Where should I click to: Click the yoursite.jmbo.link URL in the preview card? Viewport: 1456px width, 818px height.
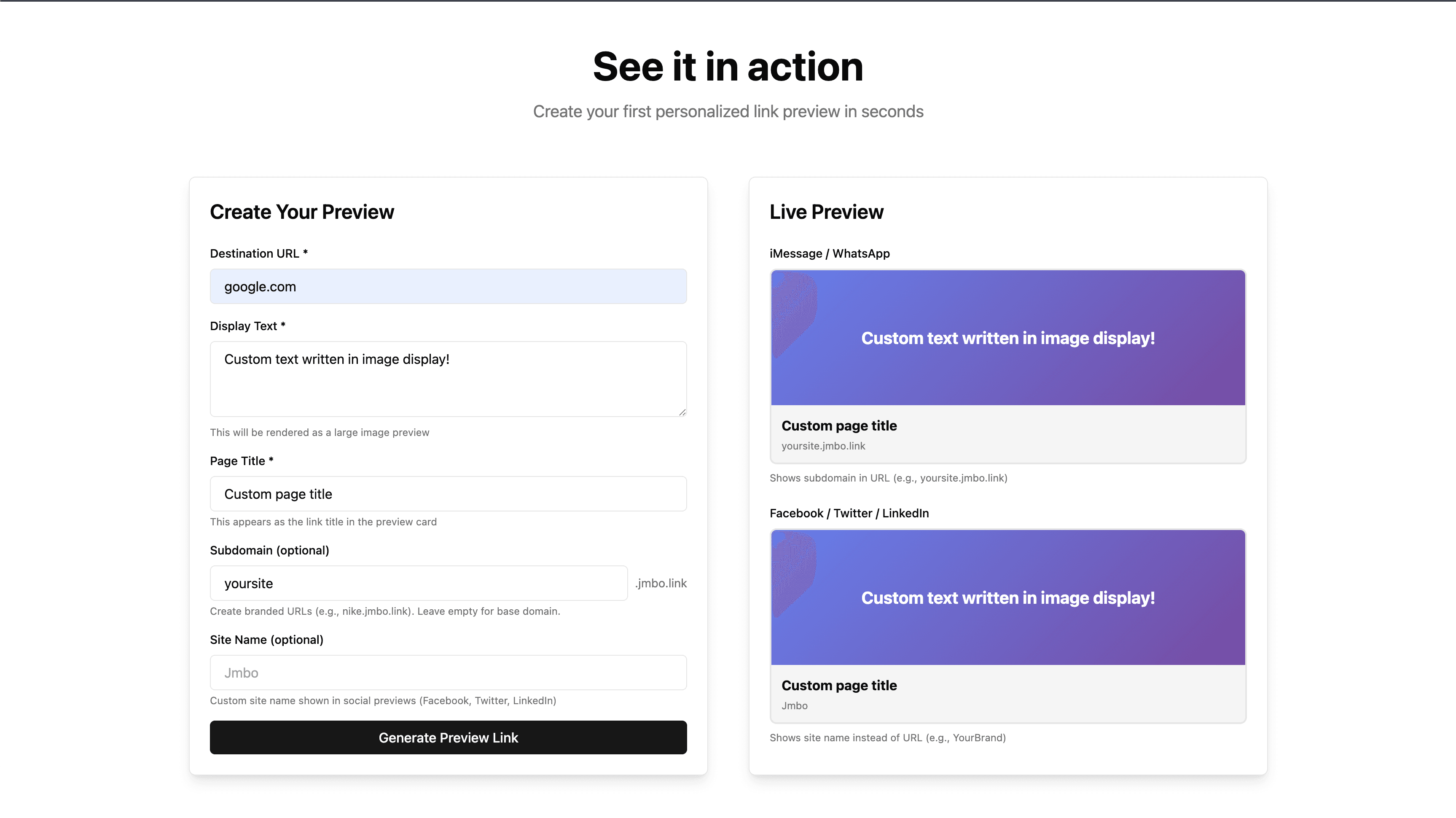pos(823,445)
